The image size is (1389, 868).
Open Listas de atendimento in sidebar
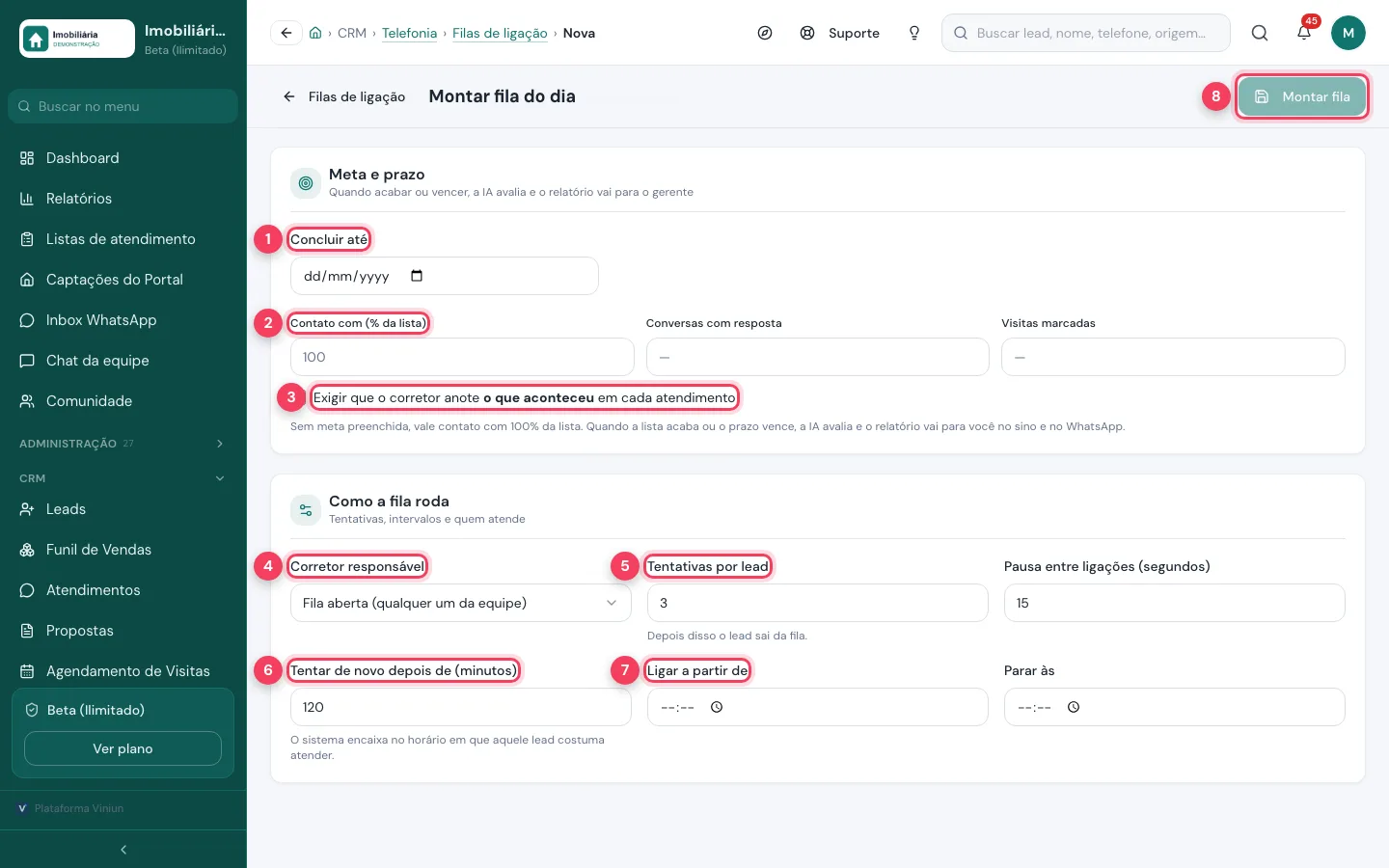point(123,239)
